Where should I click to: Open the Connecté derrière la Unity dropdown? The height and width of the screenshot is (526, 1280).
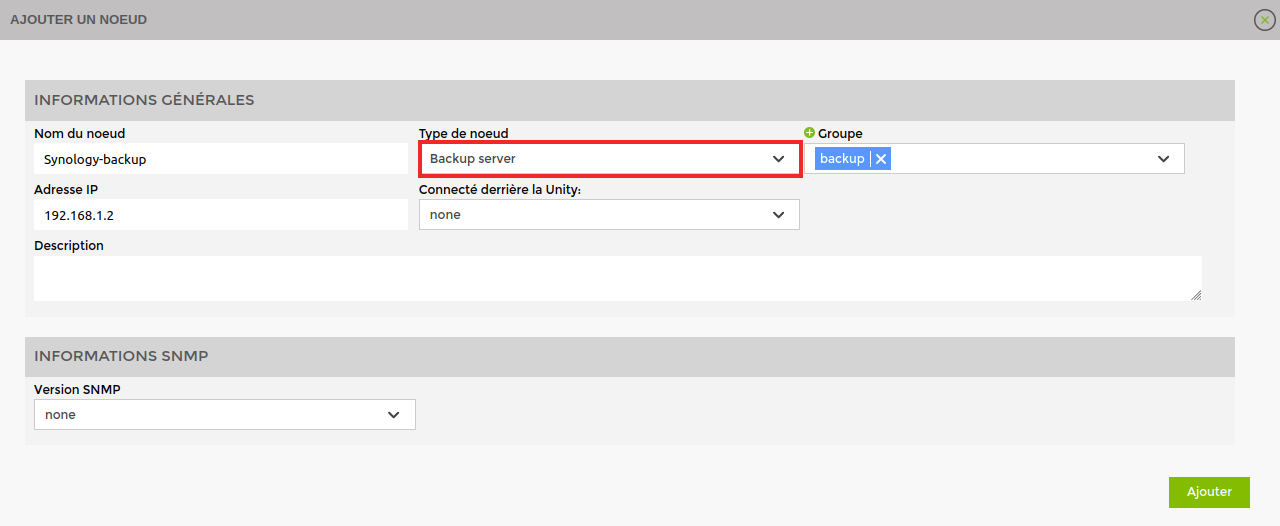tap(609, 215)
